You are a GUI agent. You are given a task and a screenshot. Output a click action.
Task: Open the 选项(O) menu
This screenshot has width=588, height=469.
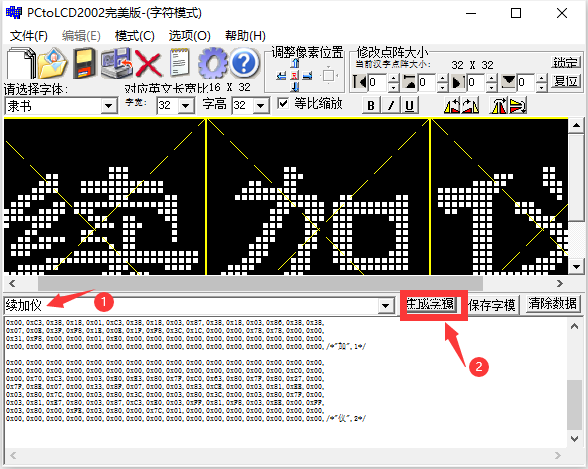(189, 36)
